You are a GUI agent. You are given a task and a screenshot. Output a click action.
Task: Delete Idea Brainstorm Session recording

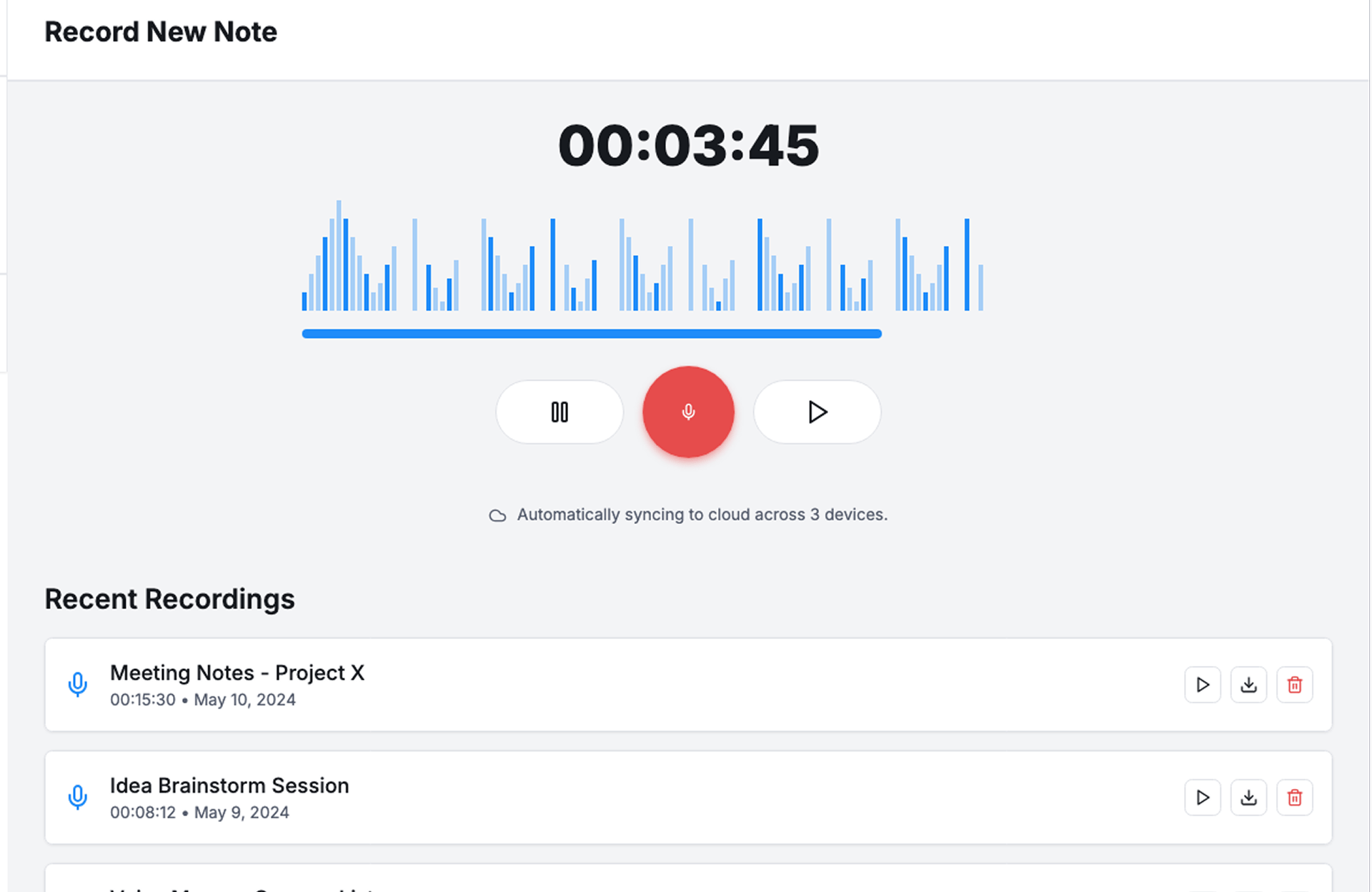click(1294, 798)
